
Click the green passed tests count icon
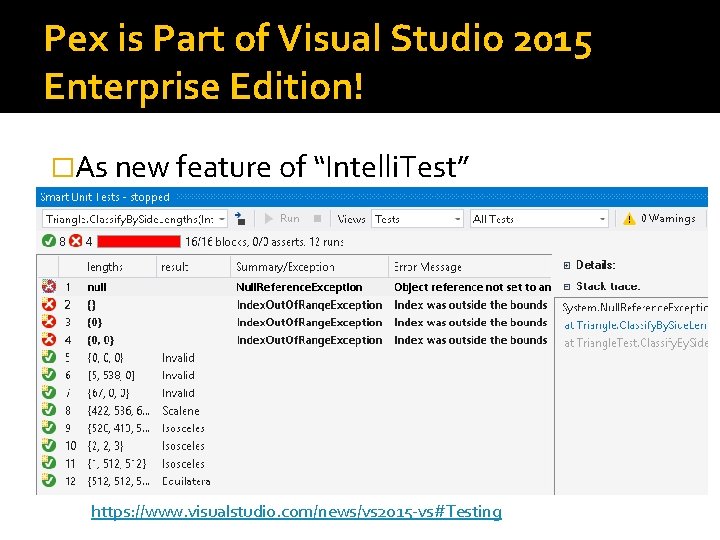49,241
